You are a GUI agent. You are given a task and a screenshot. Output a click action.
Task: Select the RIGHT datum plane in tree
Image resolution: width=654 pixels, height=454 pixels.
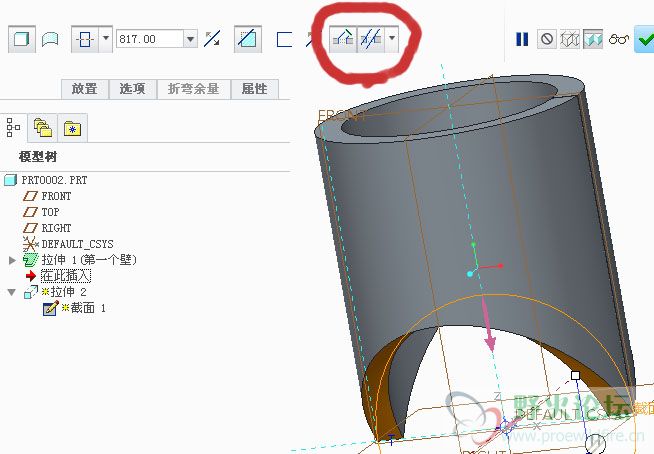(56, 228)
